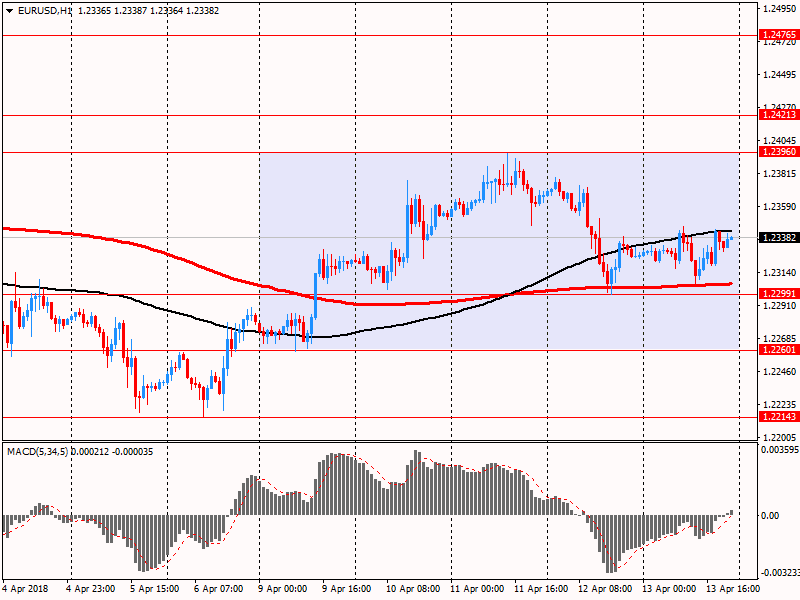
Task: Click the OHLC values 1.23365 1.23387 1.23364 1.23382
Action: click(x=148, y=11)
